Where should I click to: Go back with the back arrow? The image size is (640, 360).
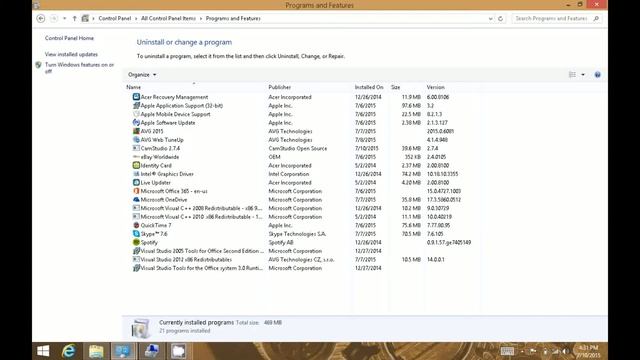(40, 18)
